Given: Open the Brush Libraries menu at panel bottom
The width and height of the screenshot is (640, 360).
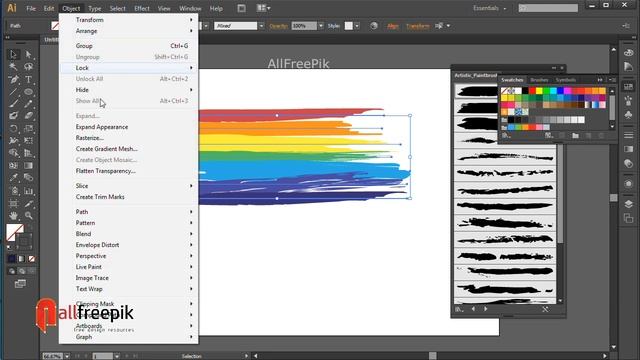Looking at the screenshot, I should click(459, 309).
